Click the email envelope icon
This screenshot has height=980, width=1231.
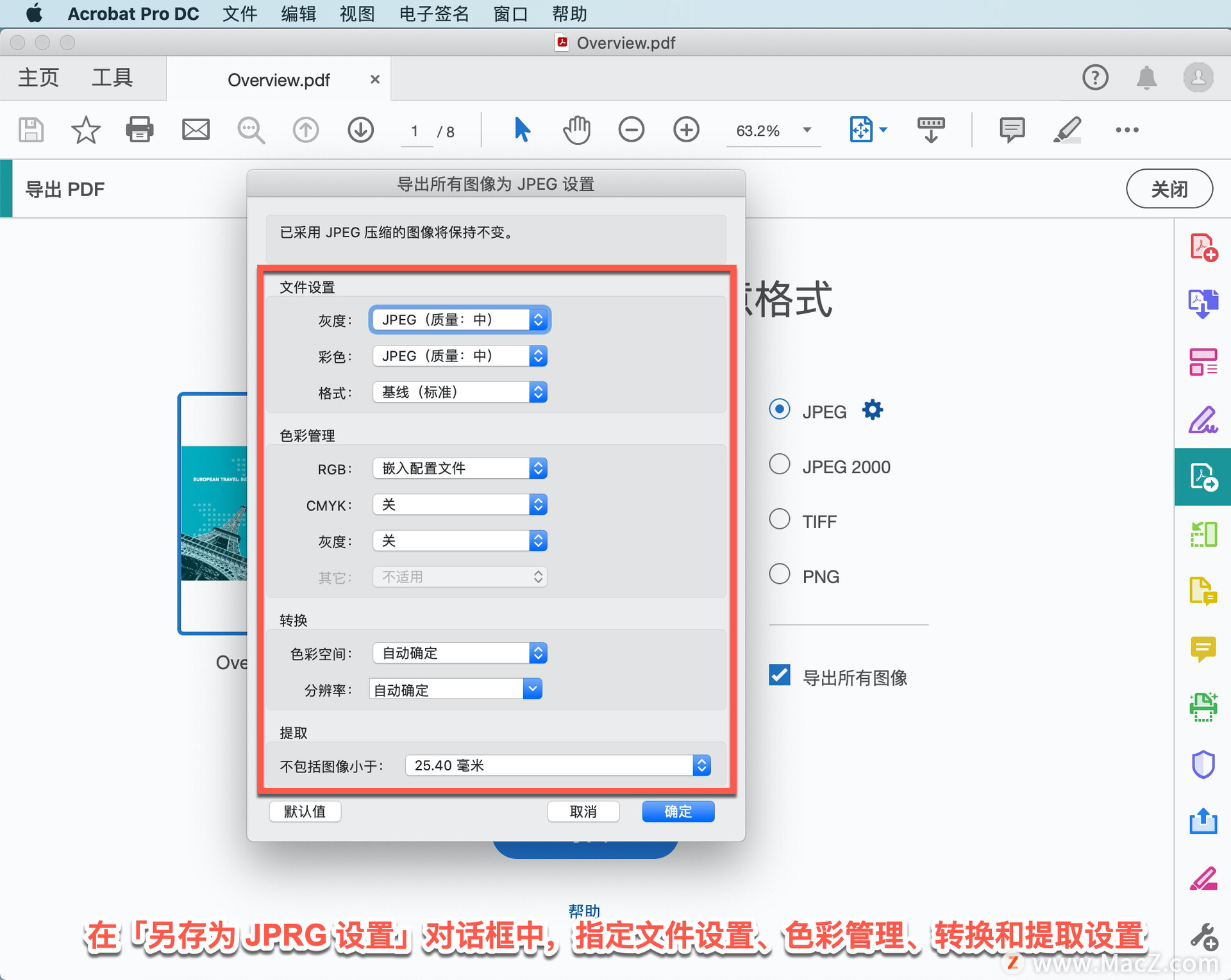click(196, 130)
